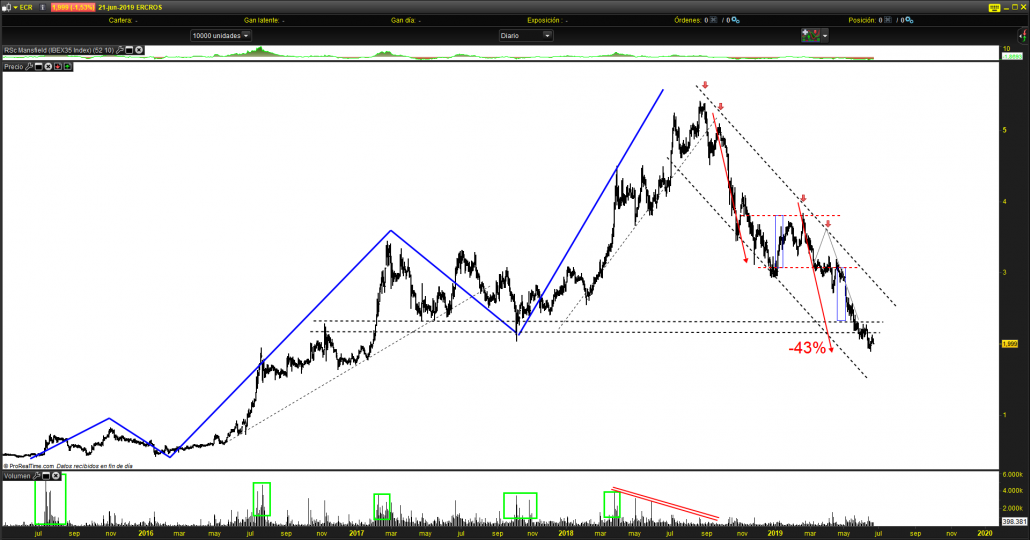The width and height of the screenshot is (1030, 540).
Task: Open Precio panel settings wrench
Action: tap(29, 66)
